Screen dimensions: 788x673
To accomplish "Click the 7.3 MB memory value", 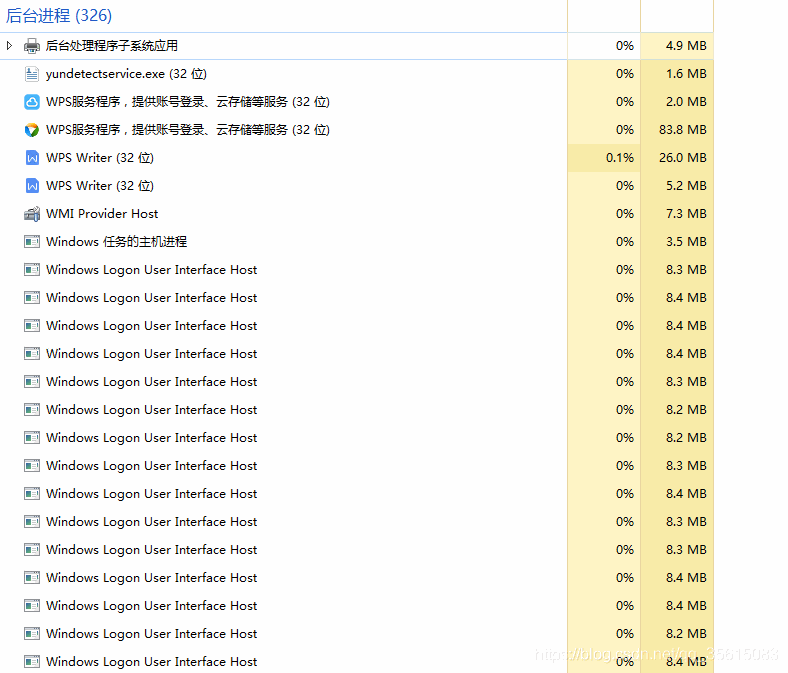I will coord(686,214).
